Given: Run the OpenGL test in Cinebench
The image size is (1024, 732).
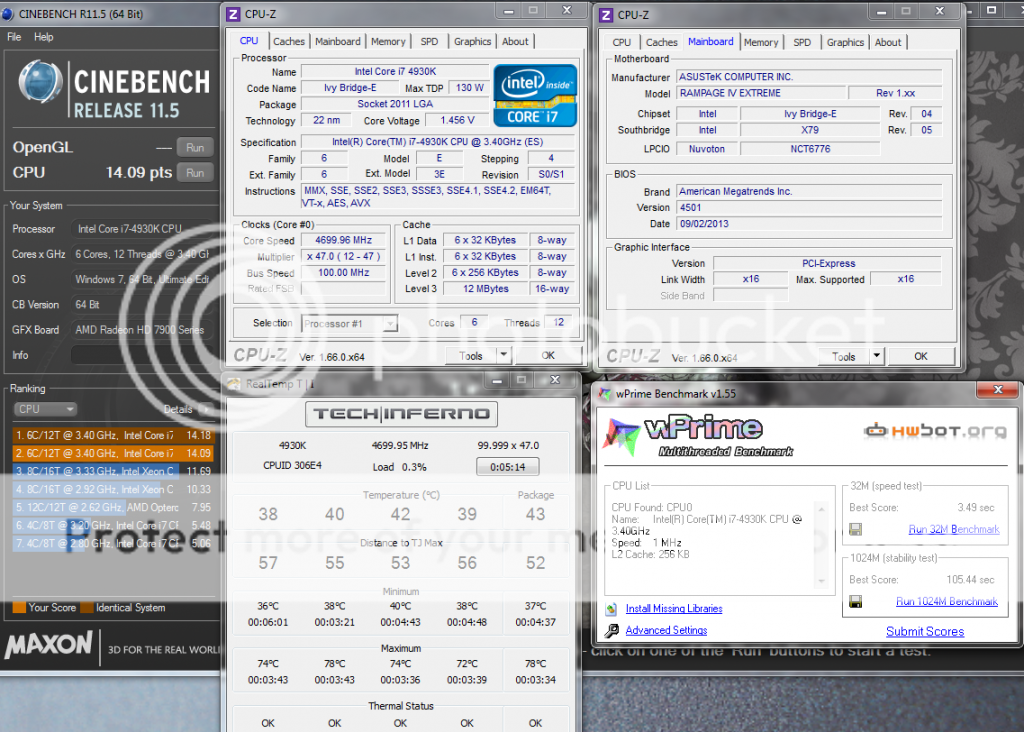Looking at the screenshot, I should (x=195, y=147).
